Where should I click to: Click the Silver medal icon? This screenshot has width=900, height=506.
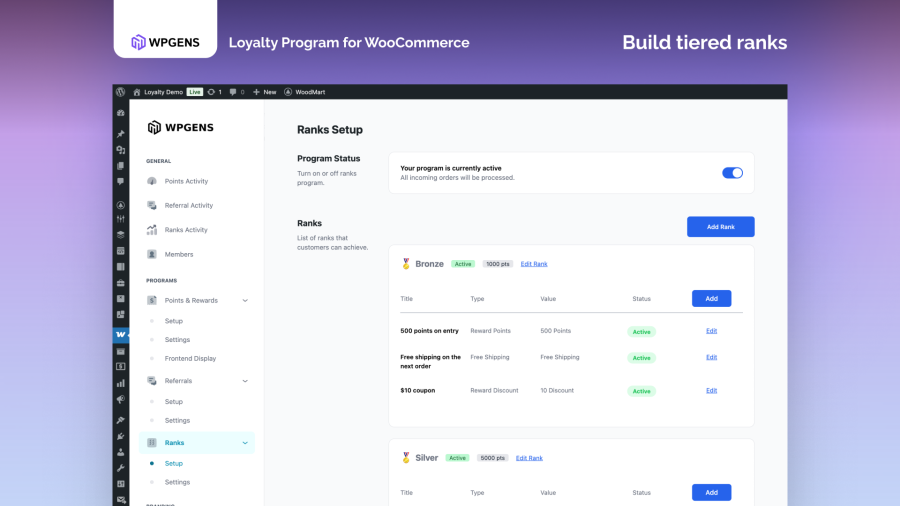[406, 457]
